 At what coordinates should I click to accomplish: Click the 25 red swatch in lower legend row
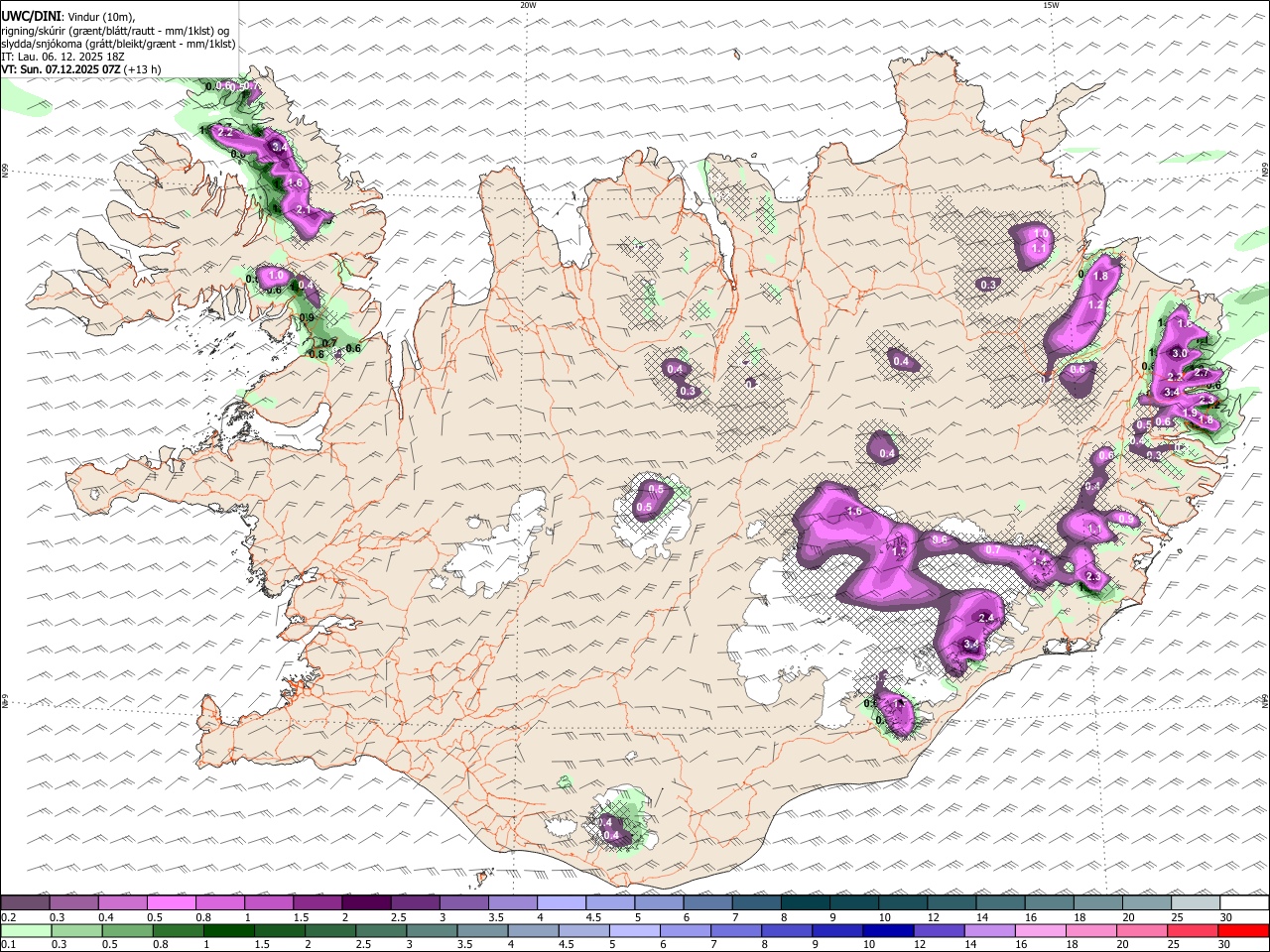point(1192,931)
